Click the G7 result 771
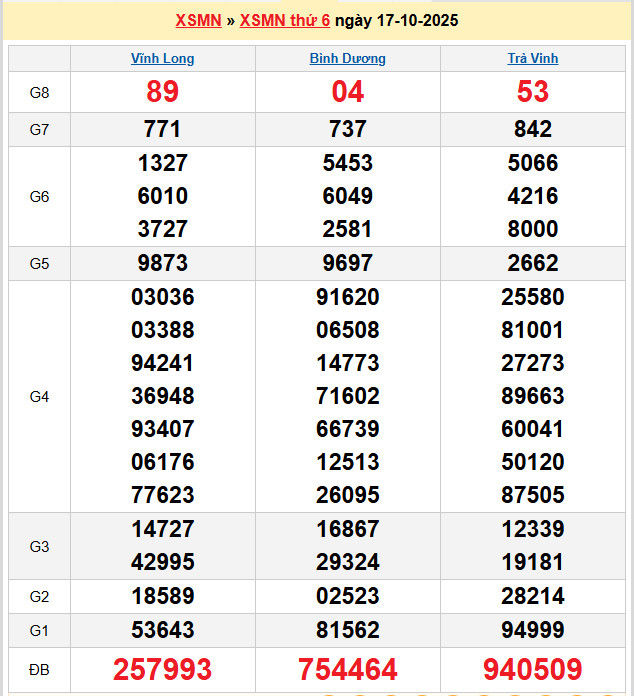634x696 pixels. coord(163,129)
